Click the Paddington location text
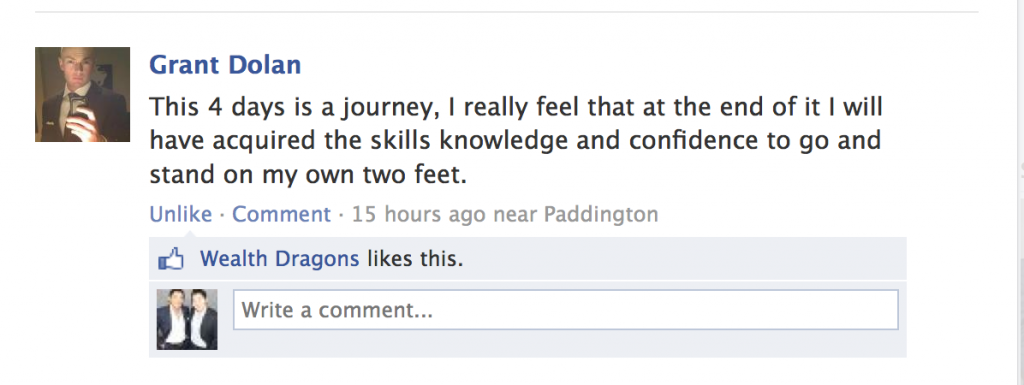The height and width of the screenshot is (385, 1024). coord(601,214)
